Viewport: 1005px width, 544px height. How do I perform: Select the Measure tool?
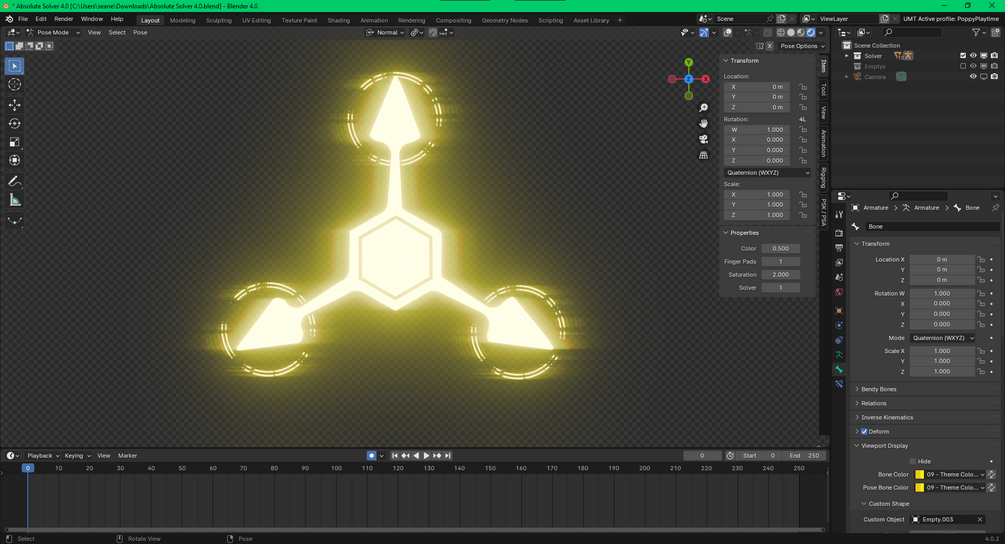coord(15,201)
